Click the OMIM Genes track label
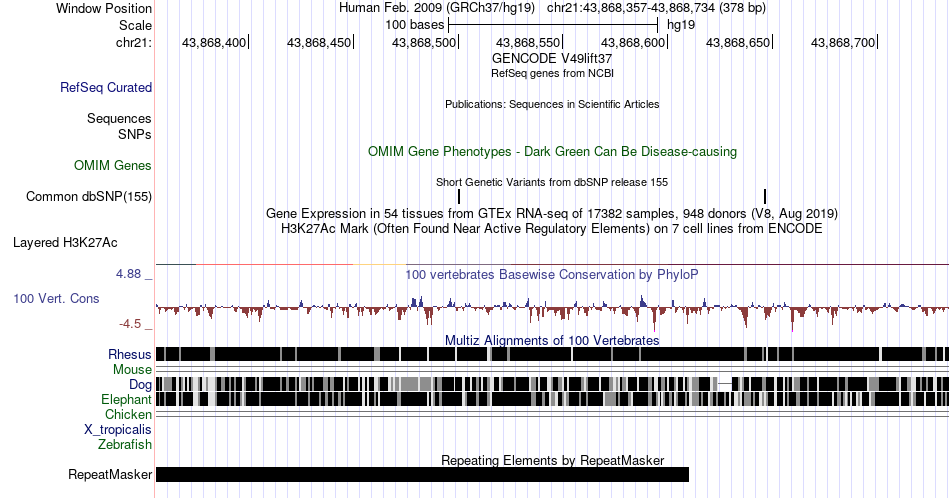950x498 pixels. [112, 165]
